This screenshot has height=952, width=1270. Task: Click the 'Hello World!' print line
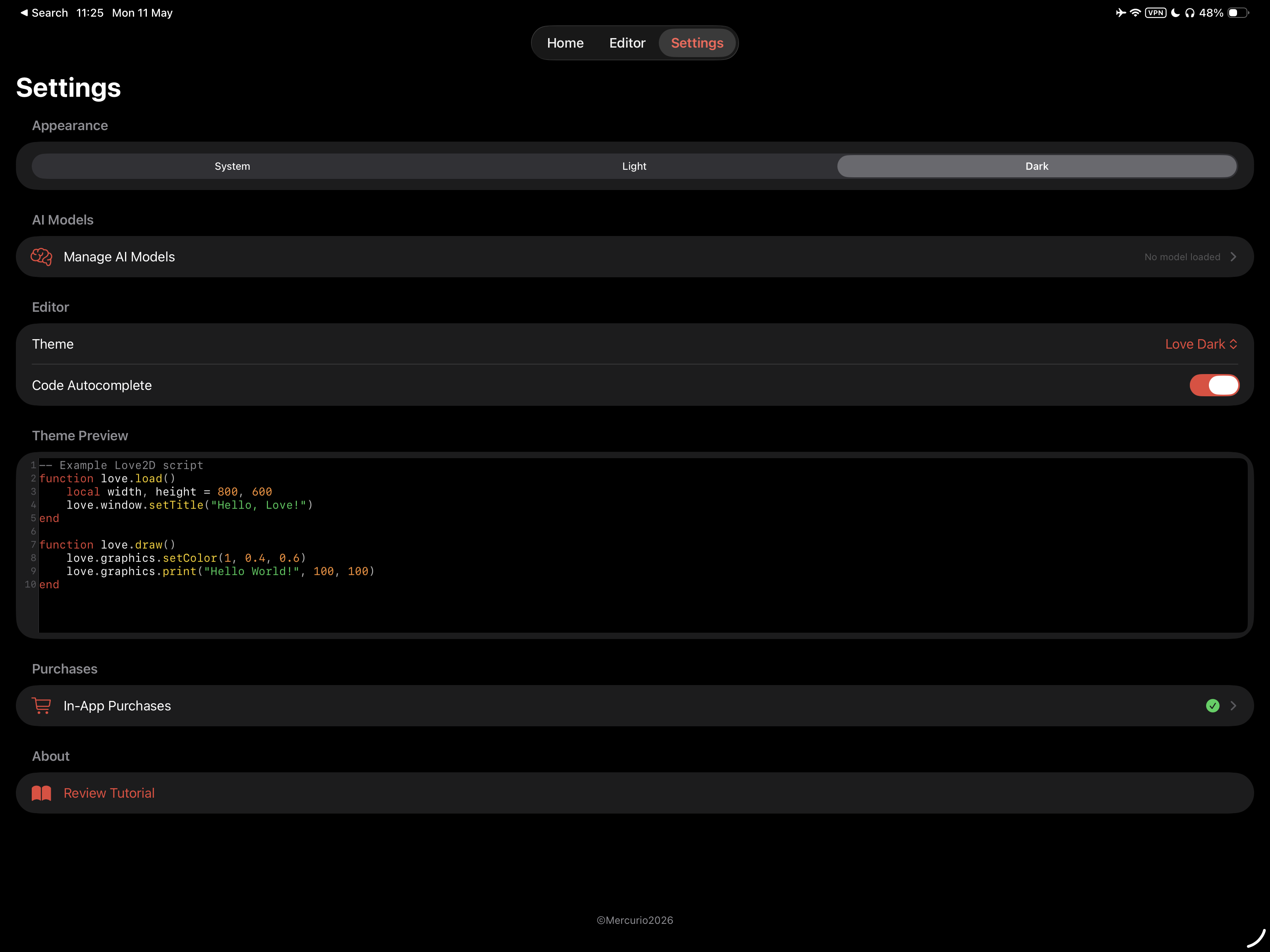(221, 572)
